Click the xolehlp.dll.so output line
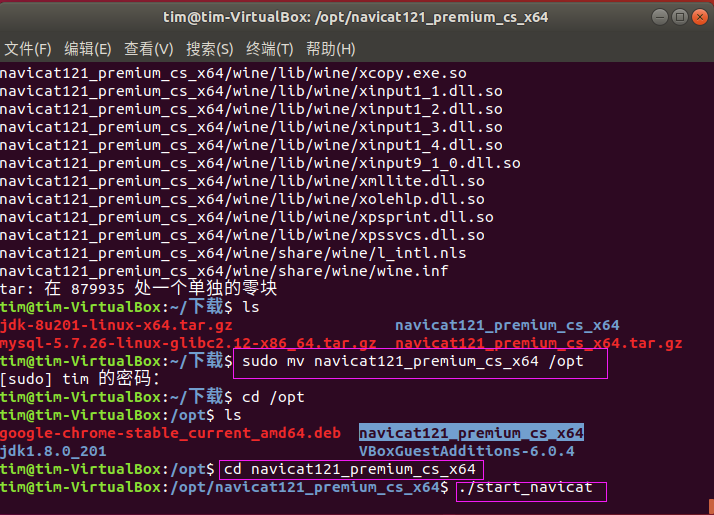 pyautogui.click(x=242, y=199)
